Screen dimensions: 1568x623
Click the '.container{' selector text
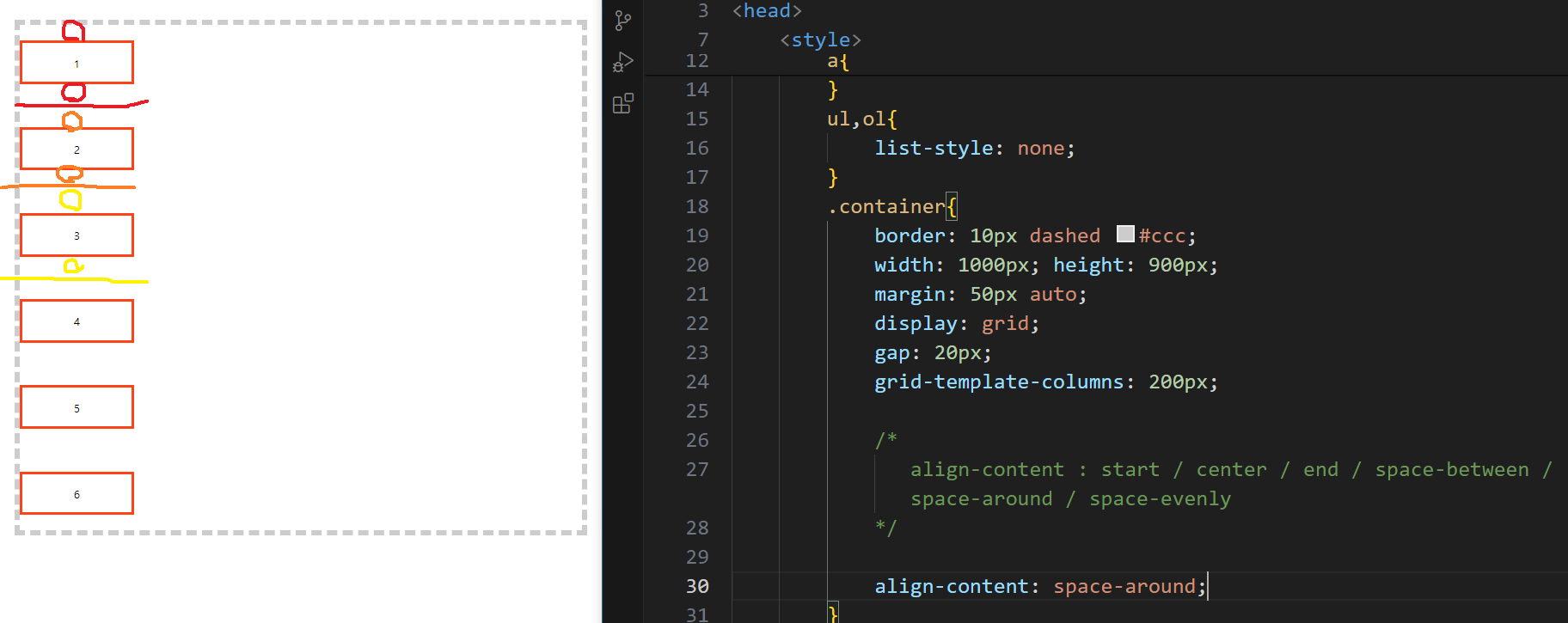coord(891,206)
